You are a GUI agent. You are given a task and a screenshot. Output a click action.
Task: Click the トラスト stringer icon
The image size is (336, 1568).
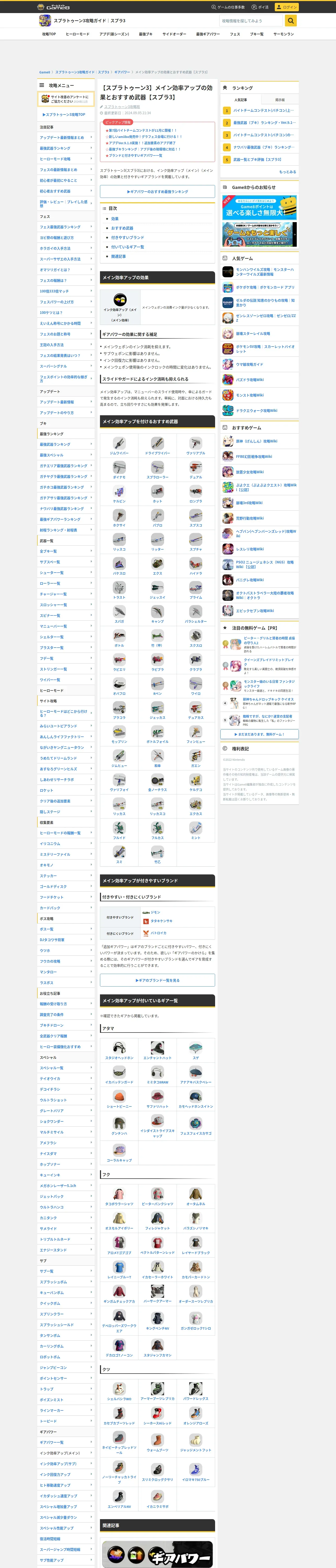coord(120,587)
